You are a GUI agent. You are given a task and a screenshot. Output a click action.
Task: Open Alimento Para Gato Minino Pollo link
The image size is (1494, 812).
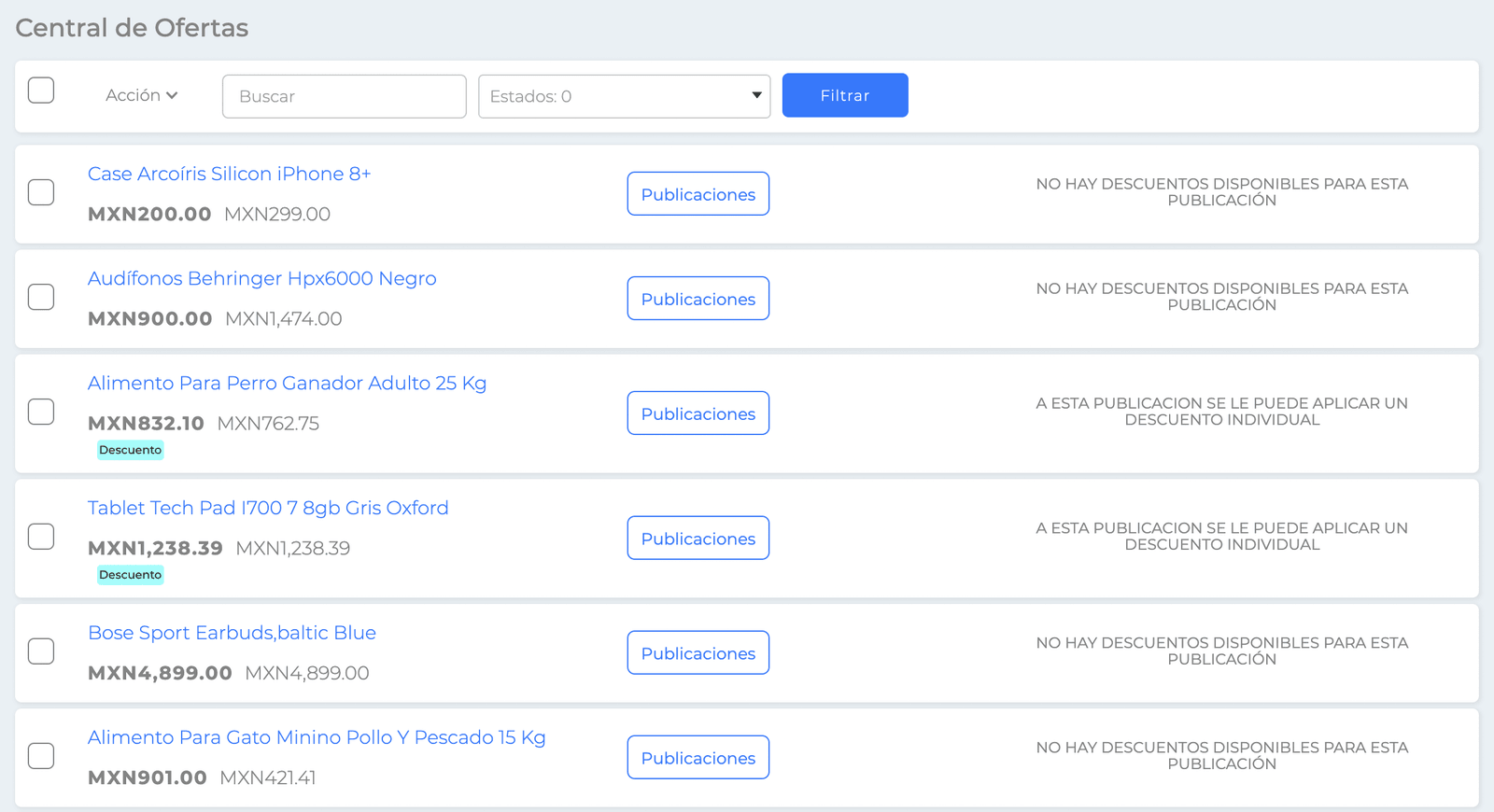317,737
